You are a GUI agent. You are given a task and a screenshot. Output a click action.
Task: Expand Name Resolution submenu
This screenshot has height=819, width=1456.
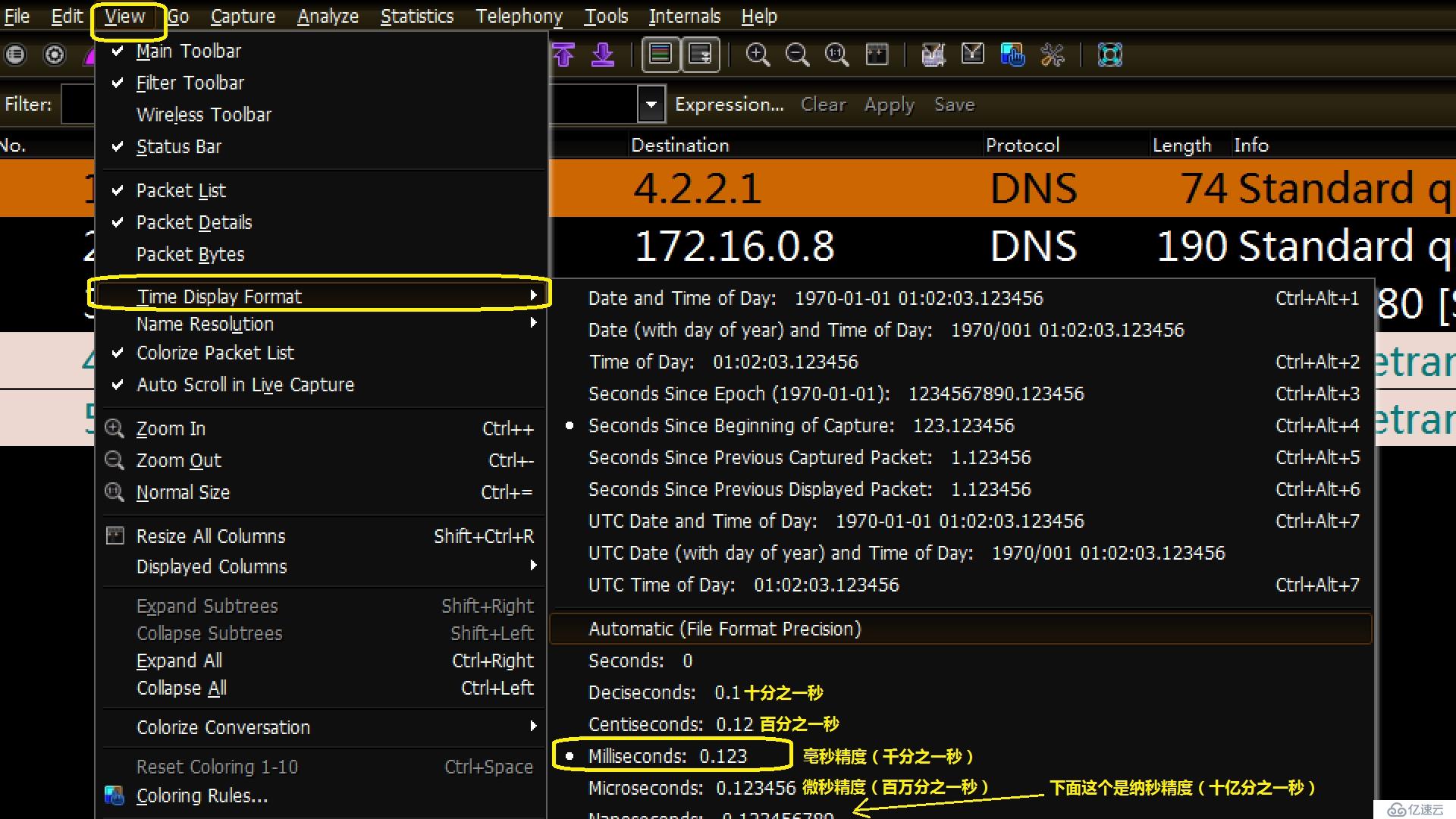pyautogui.click(x=320, y=325)
